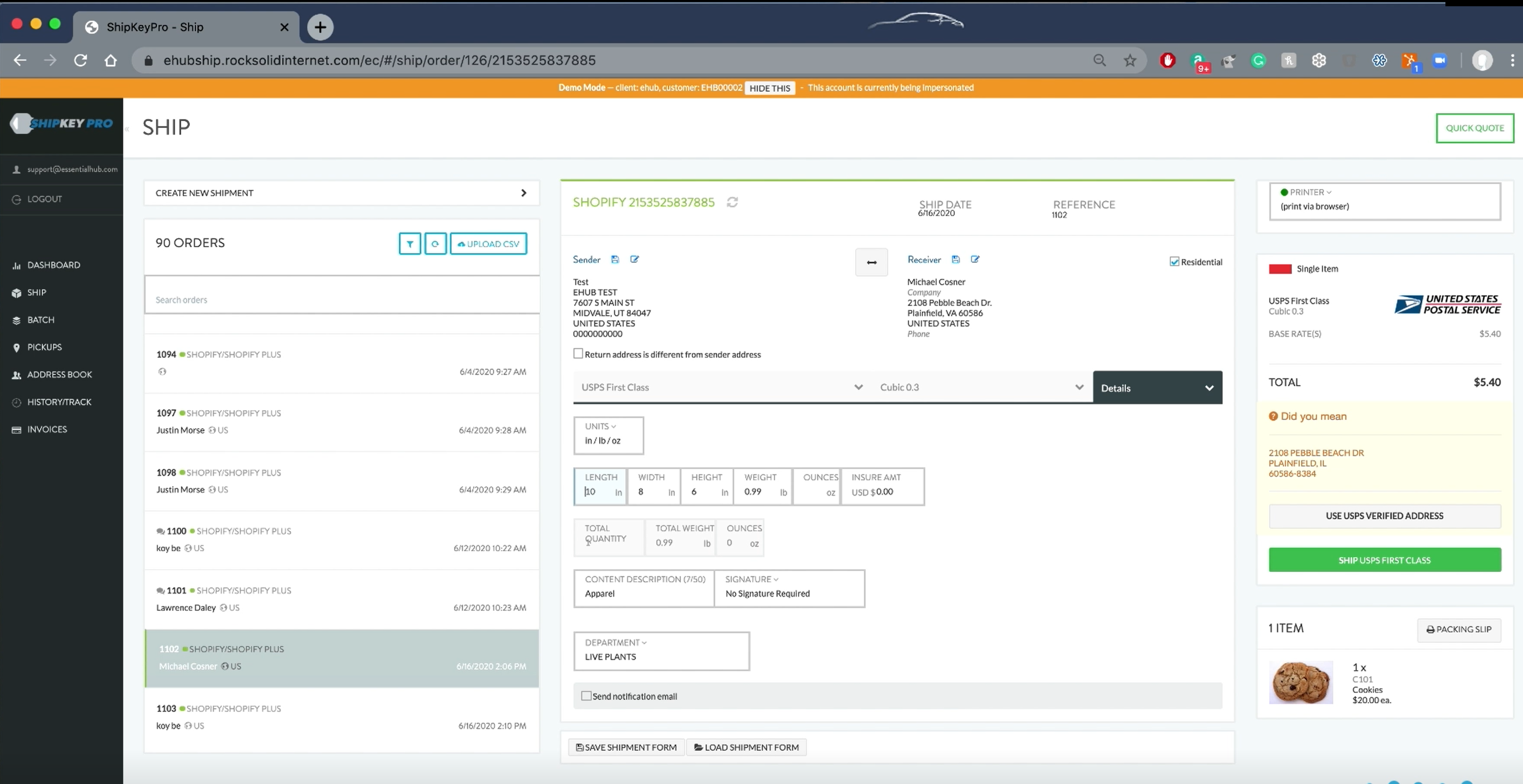Screen dimensions: 1523x784
Task: Click the refresh orders icon
Action: click(x=436, y=243)
